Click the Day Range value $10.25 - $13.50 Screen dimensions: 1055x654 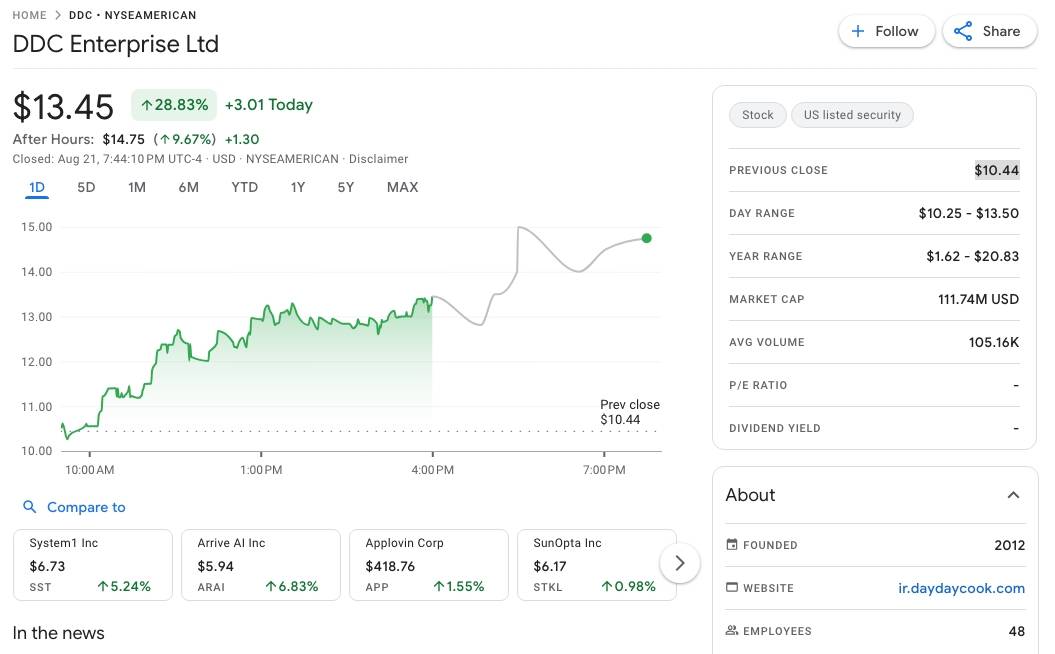[x=968, y=213]
